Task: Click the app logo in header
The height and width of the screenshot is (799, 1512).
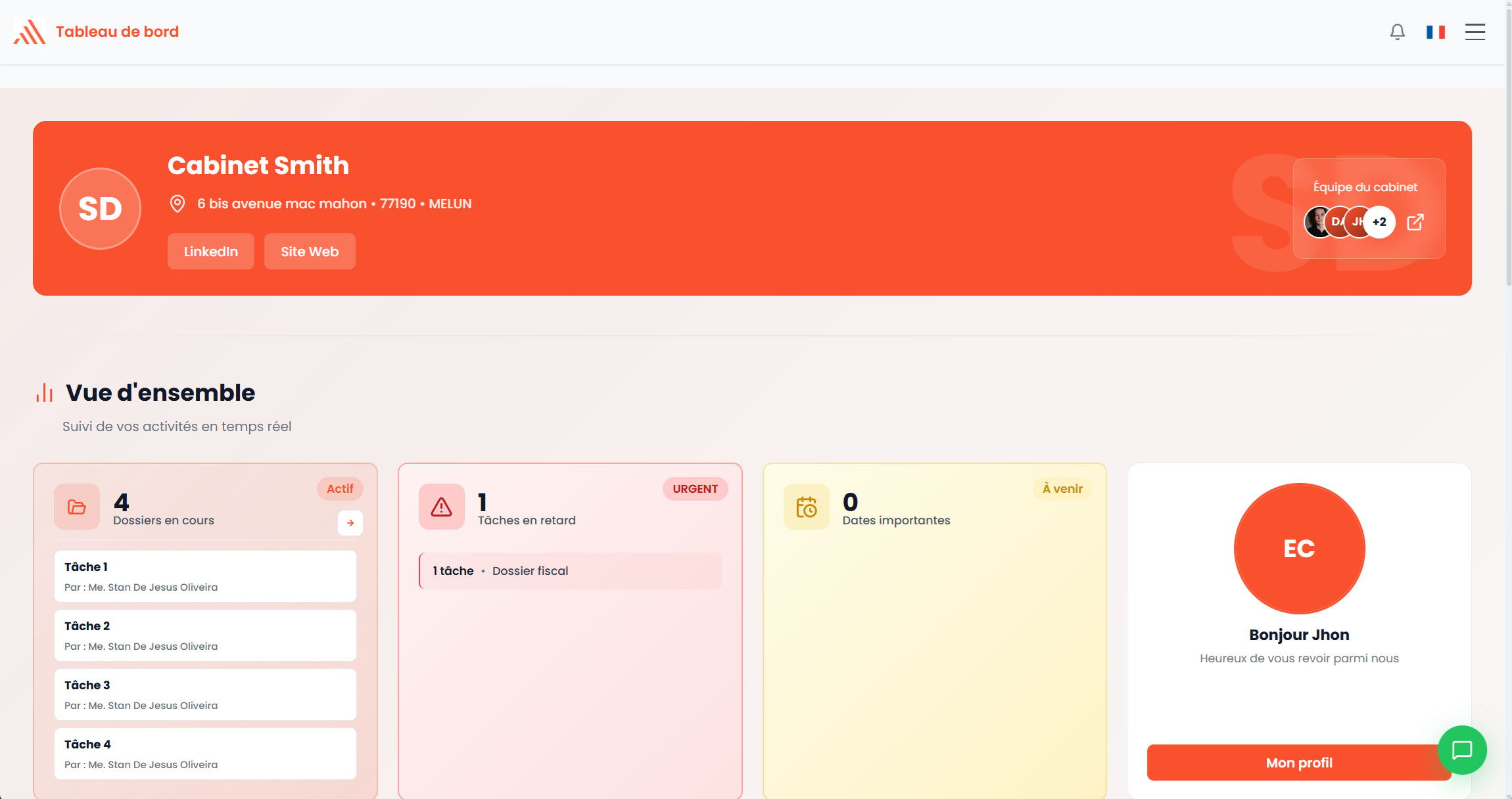Action: 30,32
